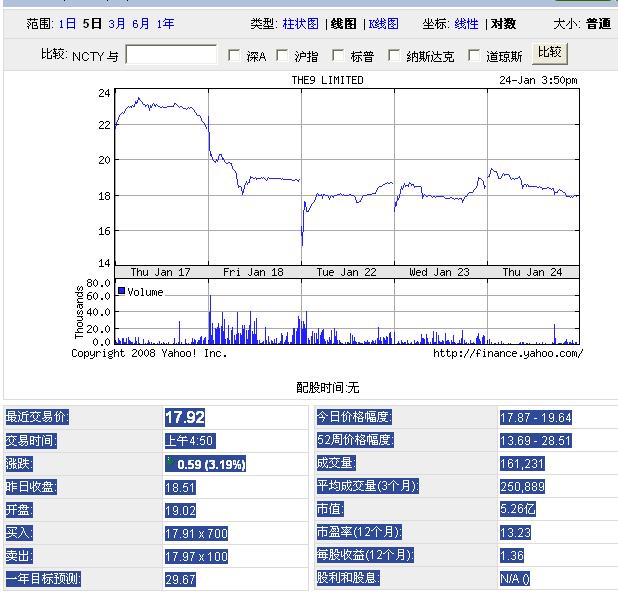618x600 pixels.
Task: Tick the 道琼斯 comparison checkbox
Action: tap(474, 55)
